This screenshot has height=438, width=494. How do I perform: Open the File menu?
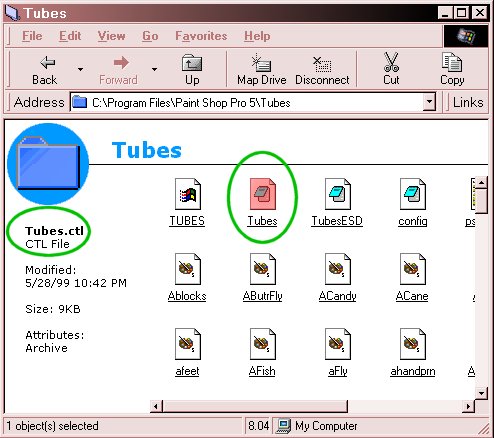pos(32,36)
